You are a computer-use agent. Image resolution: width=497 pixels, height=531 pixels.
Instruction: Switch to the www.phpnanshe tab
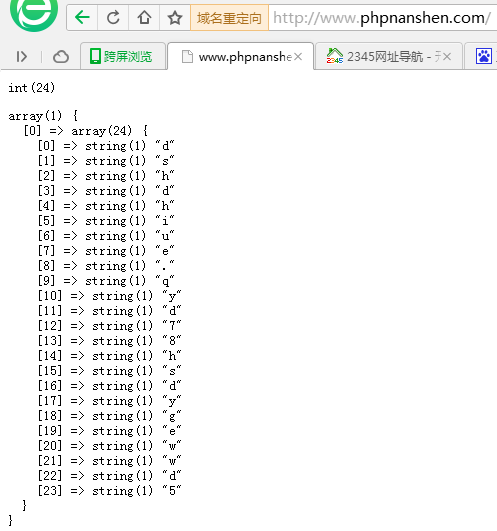point(240,57)
